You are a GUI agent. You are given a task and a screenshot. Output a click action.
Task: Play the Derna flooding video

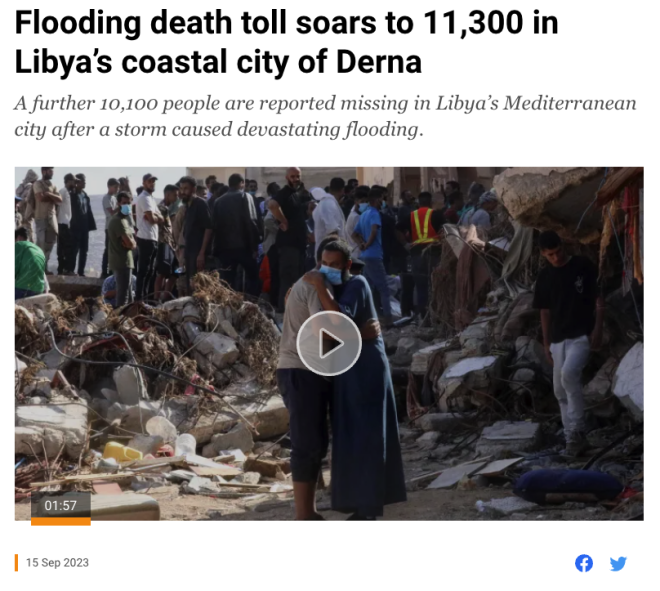click(x=329, y=343)
